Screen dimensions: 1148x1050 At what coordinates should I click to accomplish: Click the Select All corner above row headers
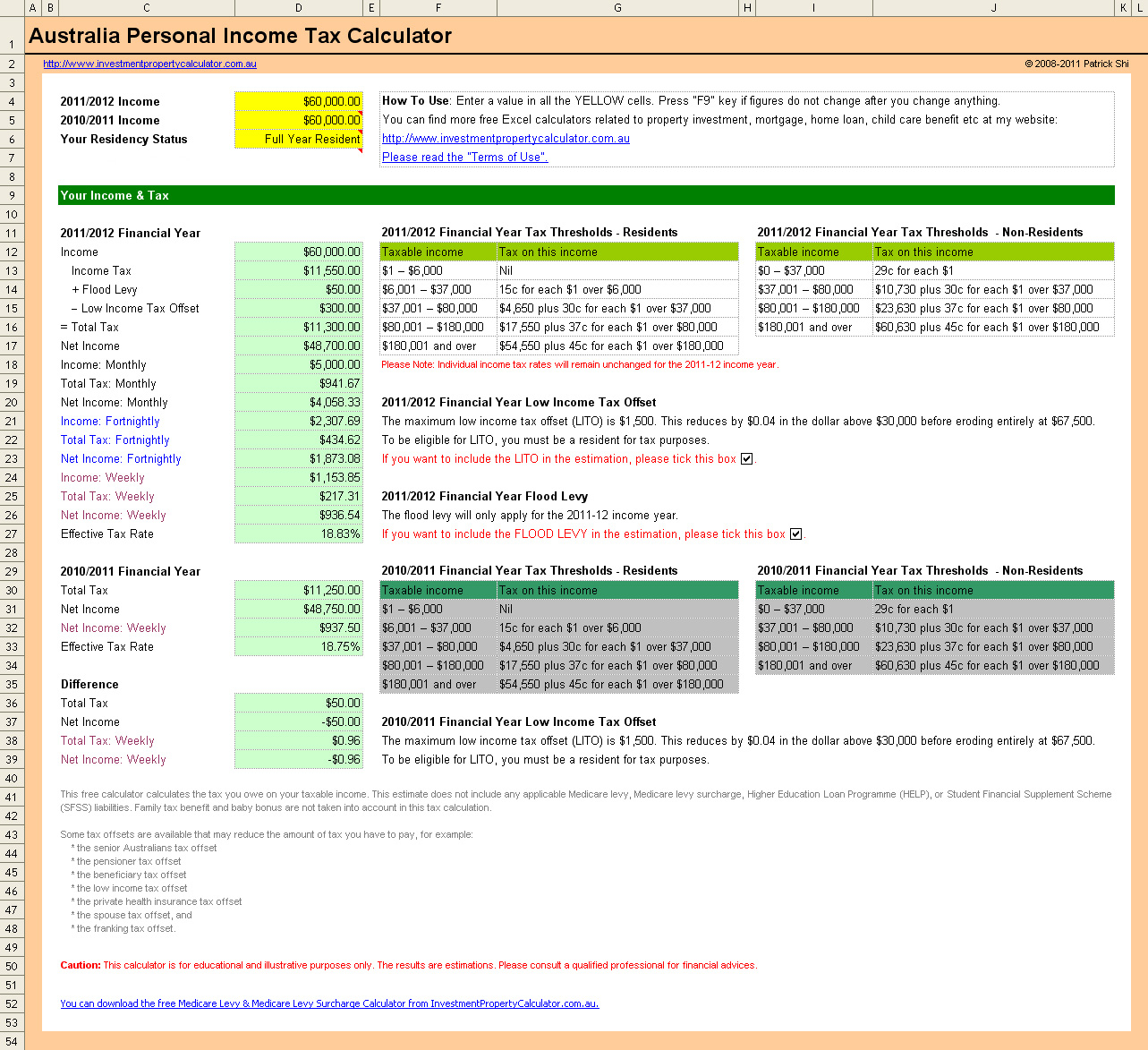pos(10,7)
